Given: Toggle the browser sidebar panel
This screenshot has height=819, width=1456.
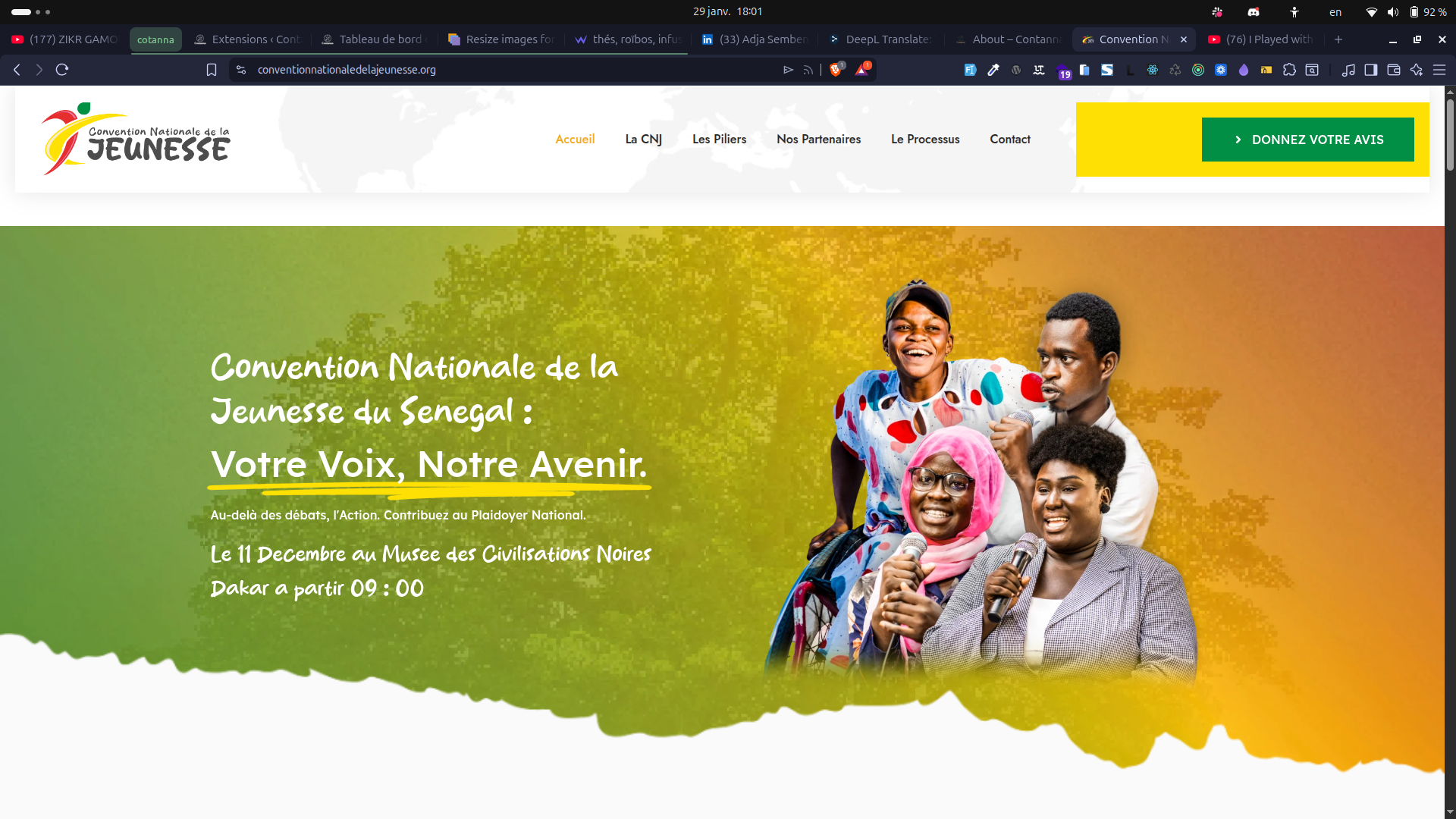Looking at the screenshot, I should click(x=1371, y=70).
